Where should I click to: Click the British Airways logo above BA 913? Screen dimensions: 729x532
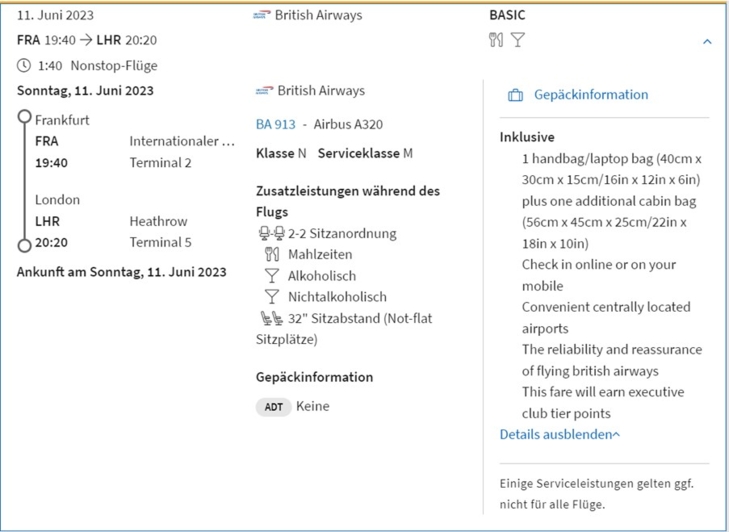(x=264, y=91)
